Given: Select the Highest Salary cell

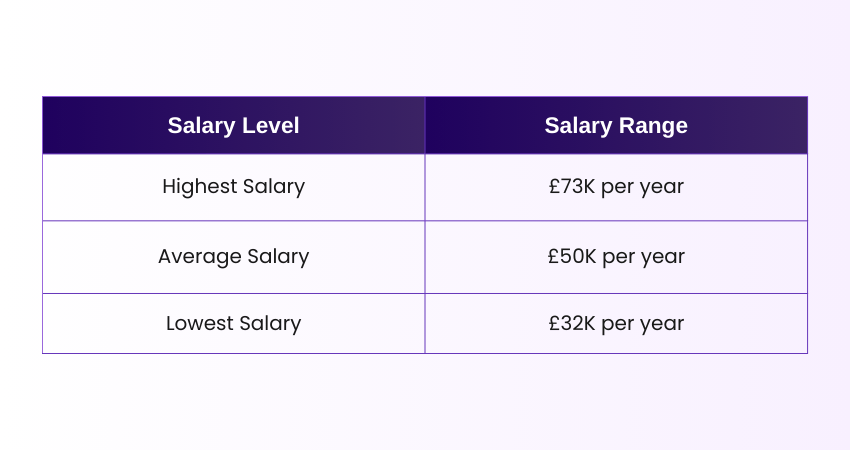Looking at the screenshot, I should point(234,187).
